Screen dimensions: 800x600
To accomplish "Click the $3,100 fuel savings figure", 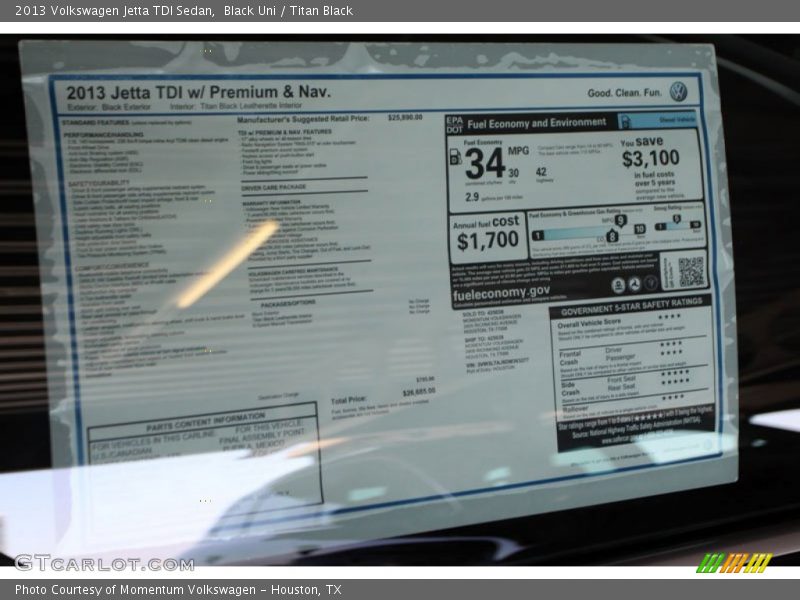I will pyautogui.click(x=650, y=158).
